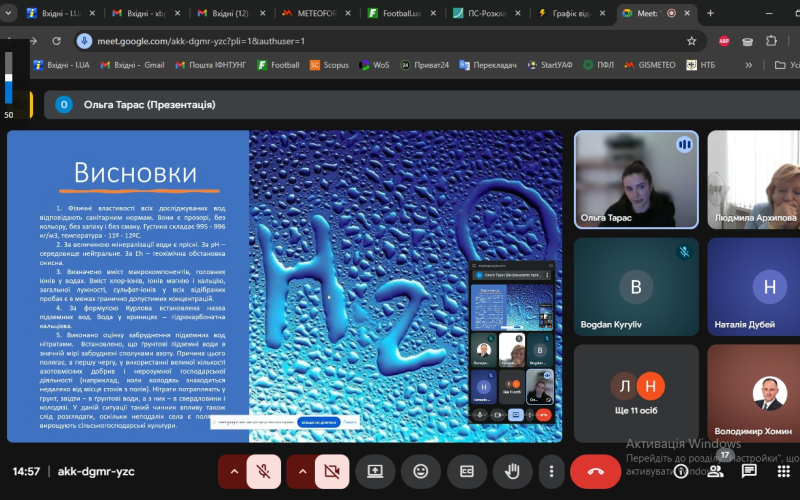Select Володимир Хомин participant tile

[x=754, y=393]
